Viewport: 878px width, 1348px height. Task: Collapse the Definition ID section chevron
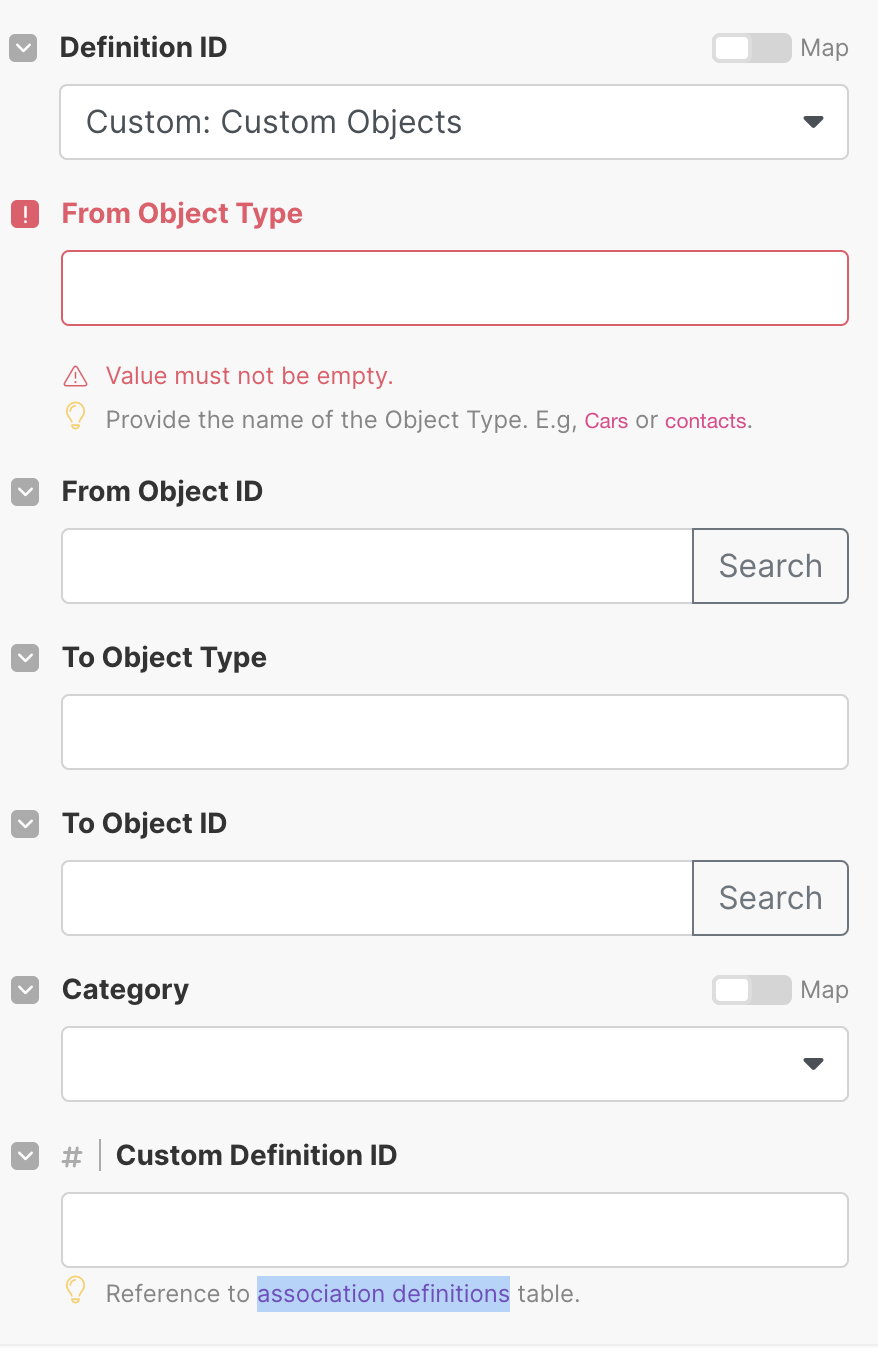[23, 47]
